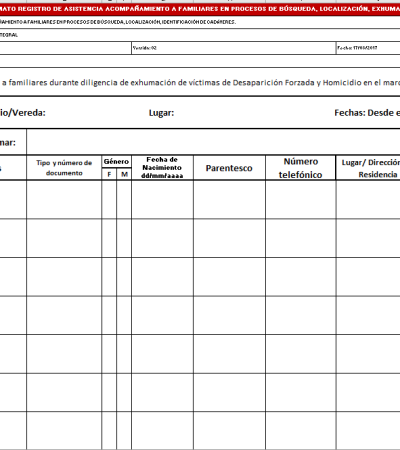Select the sentence starting 'a familiares durante diligencia de exhumación'
Image resolution: width=400 pixels, height=450 pixels.
point(201,82)
